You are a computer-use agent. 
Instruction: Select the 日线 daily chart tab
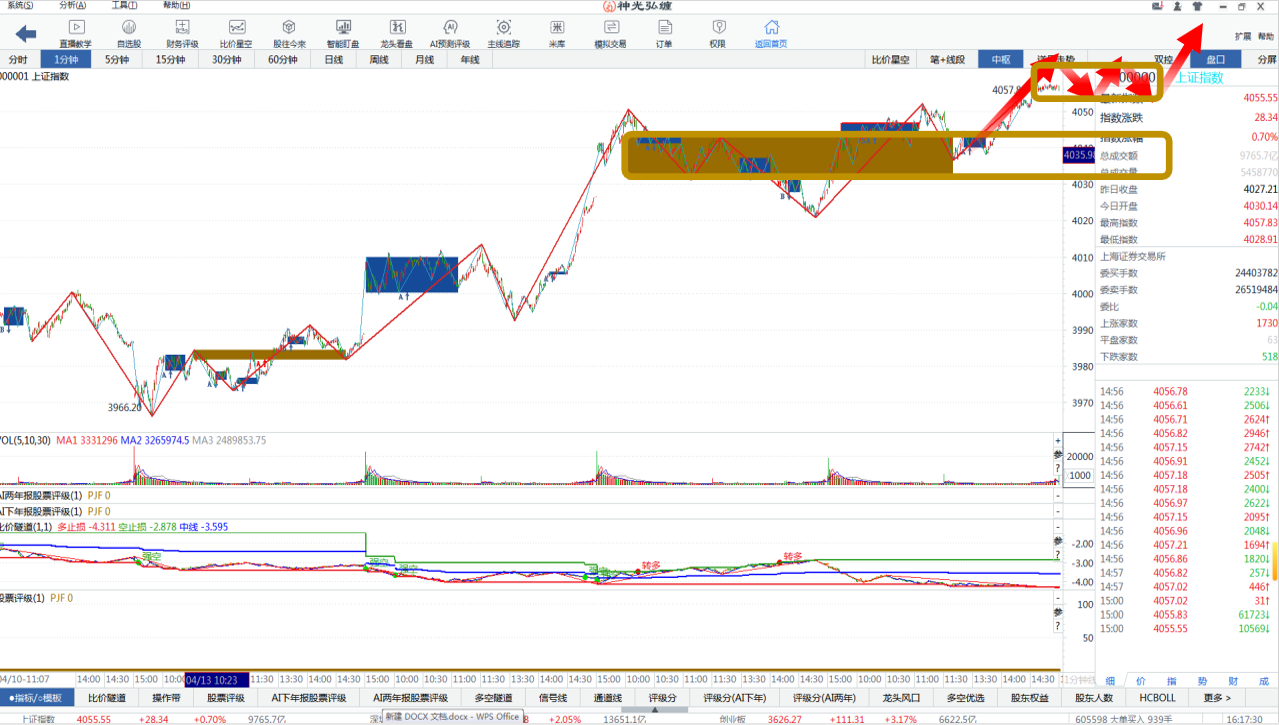pyautogui.click(x=333, y=60)
